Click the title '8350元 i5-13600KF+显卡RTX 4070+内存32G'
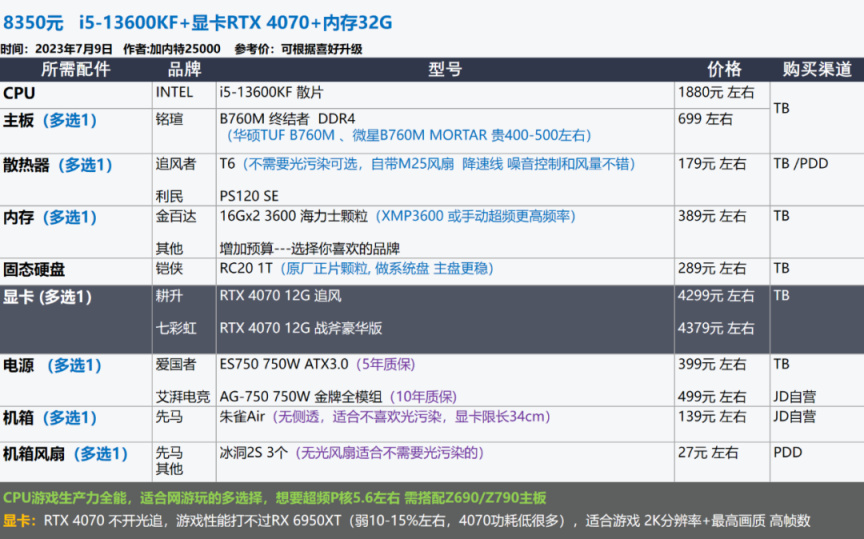 click(197, 23)
